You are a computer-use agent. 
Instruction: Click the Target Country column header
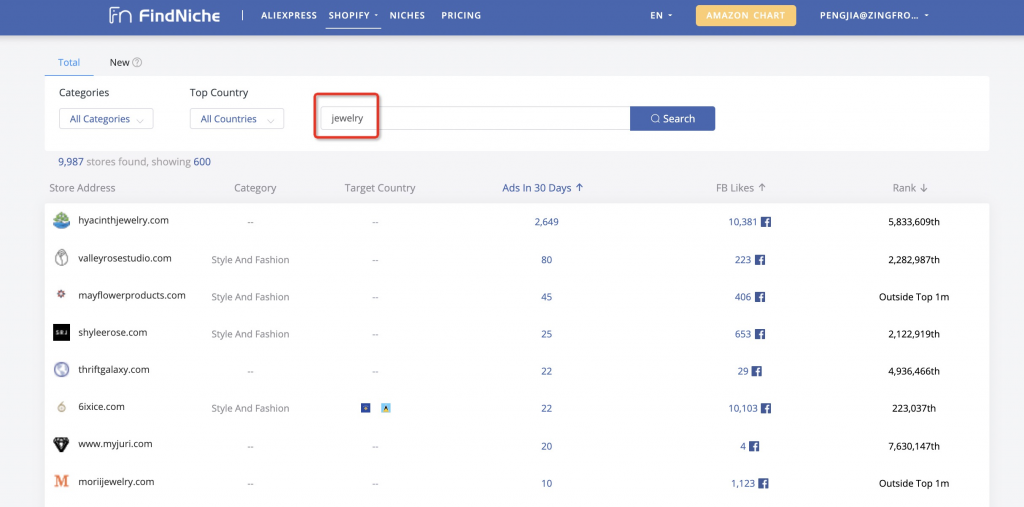coord(380,188)
